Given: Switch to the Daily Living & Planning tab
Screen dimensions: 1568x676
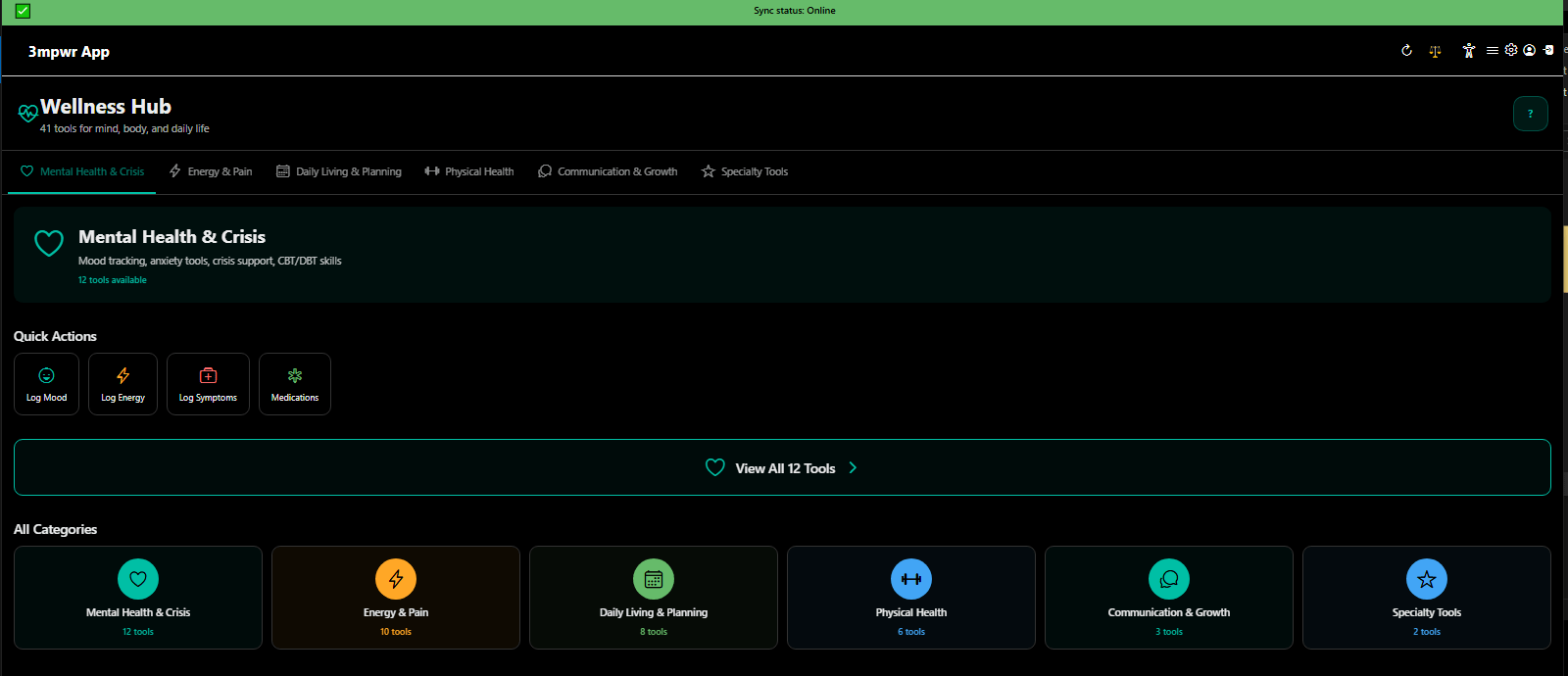Looking at the screenshot, I should tap(339, 171).
